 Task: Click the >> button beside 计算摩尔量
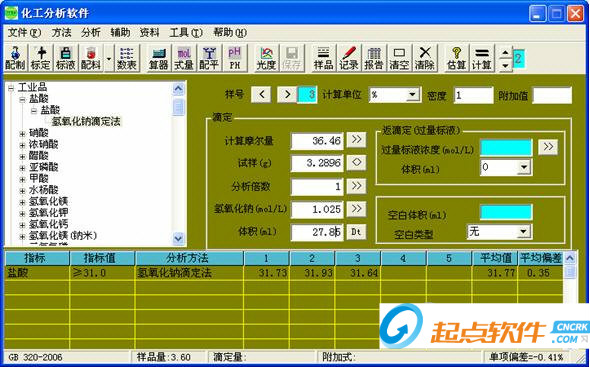pos(356,140)
